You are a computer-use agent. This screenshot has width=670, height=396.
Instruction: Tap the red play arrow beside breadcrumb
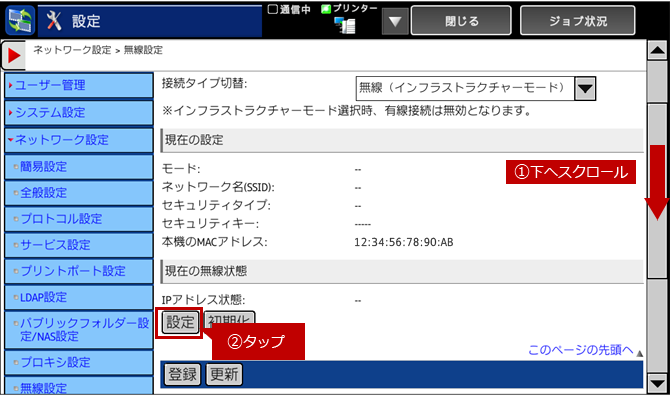[x=13, y=56]
